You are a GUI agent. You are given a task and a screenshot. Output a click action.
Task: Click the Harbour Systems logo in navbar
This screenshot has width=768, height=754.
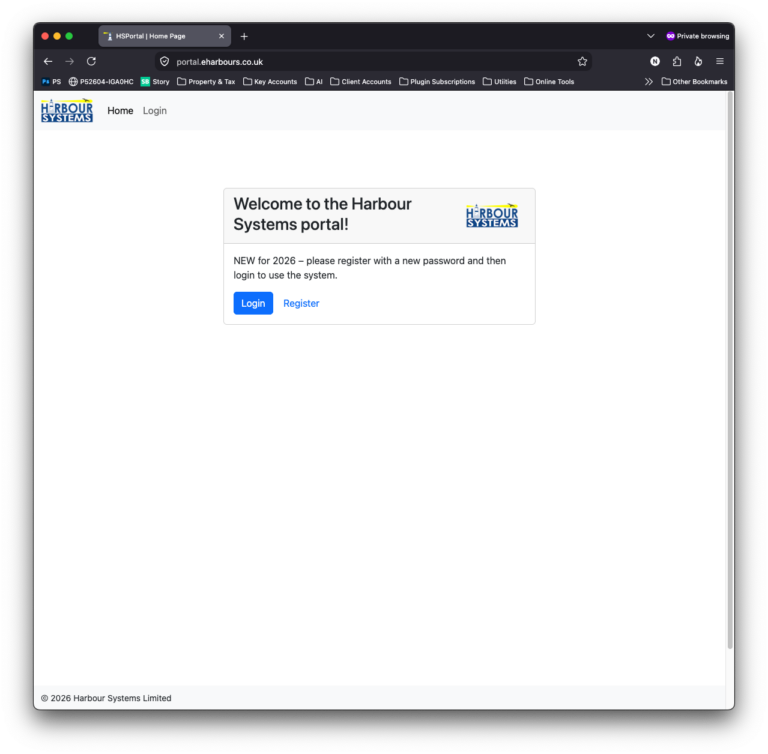[67, 111]
